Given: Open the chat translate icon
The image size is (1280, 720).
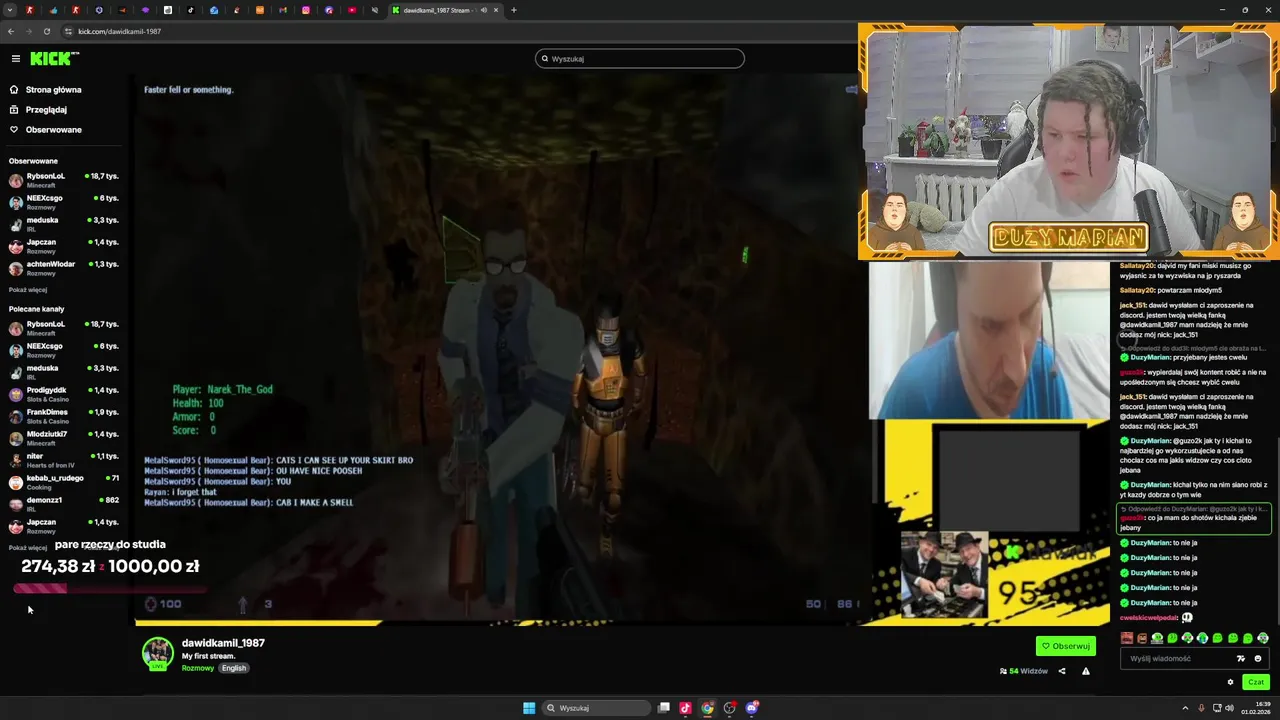Looking at the screenshot, I should coord(1241,659).
